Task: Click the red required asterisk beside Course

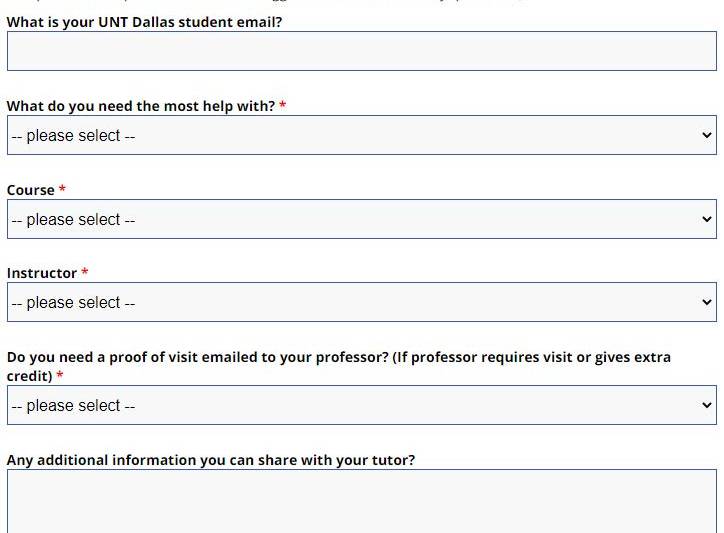Action: pos(62,189)
